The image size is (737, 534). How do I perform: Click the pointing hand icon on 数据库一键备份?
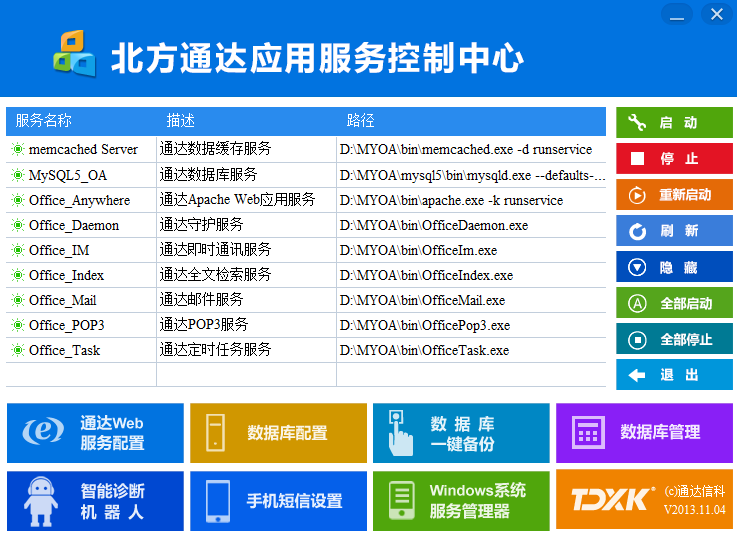(x=400, y=433)
